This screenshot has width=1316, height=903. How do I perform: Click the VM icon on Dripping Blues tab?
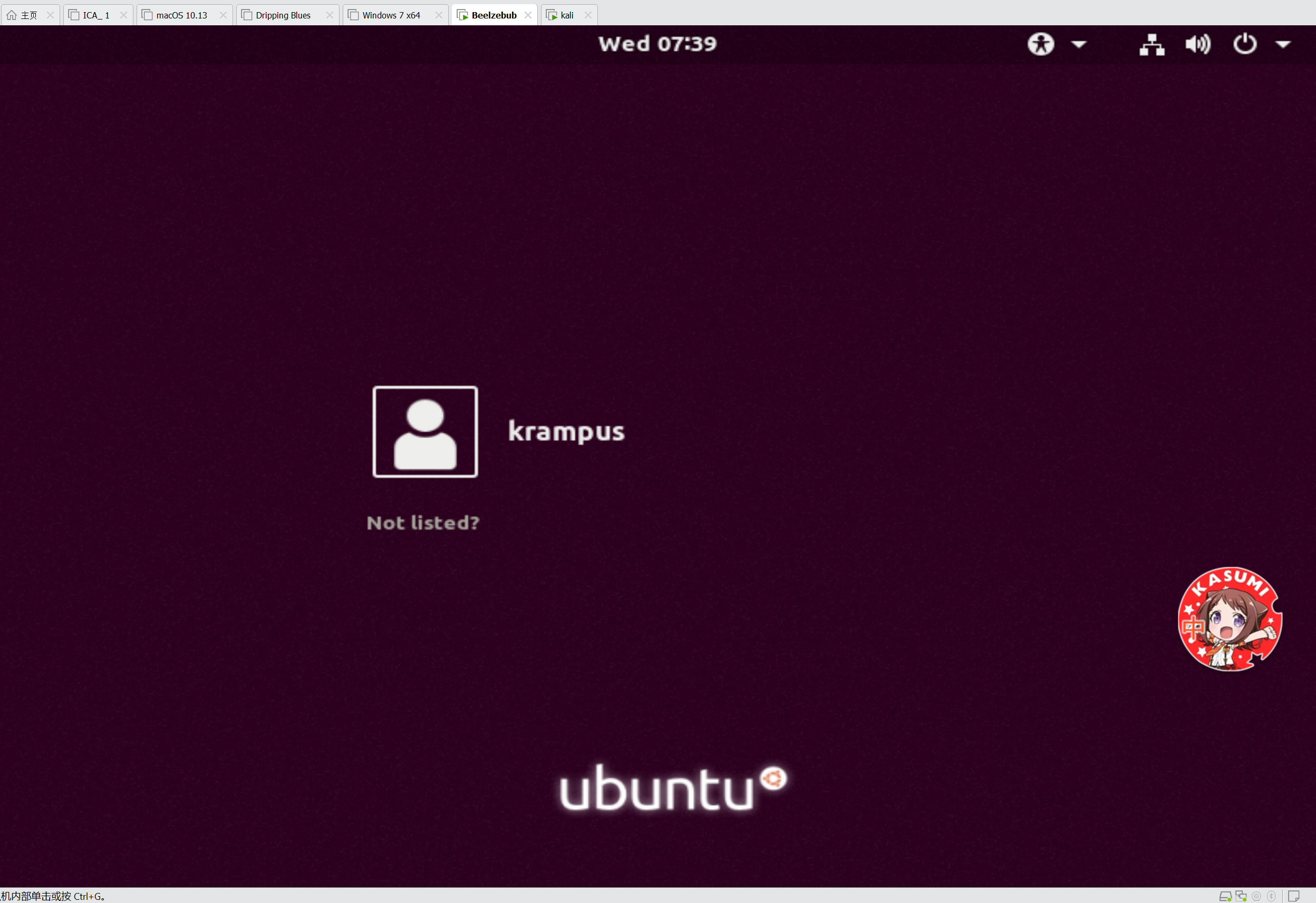pos(246,15)
